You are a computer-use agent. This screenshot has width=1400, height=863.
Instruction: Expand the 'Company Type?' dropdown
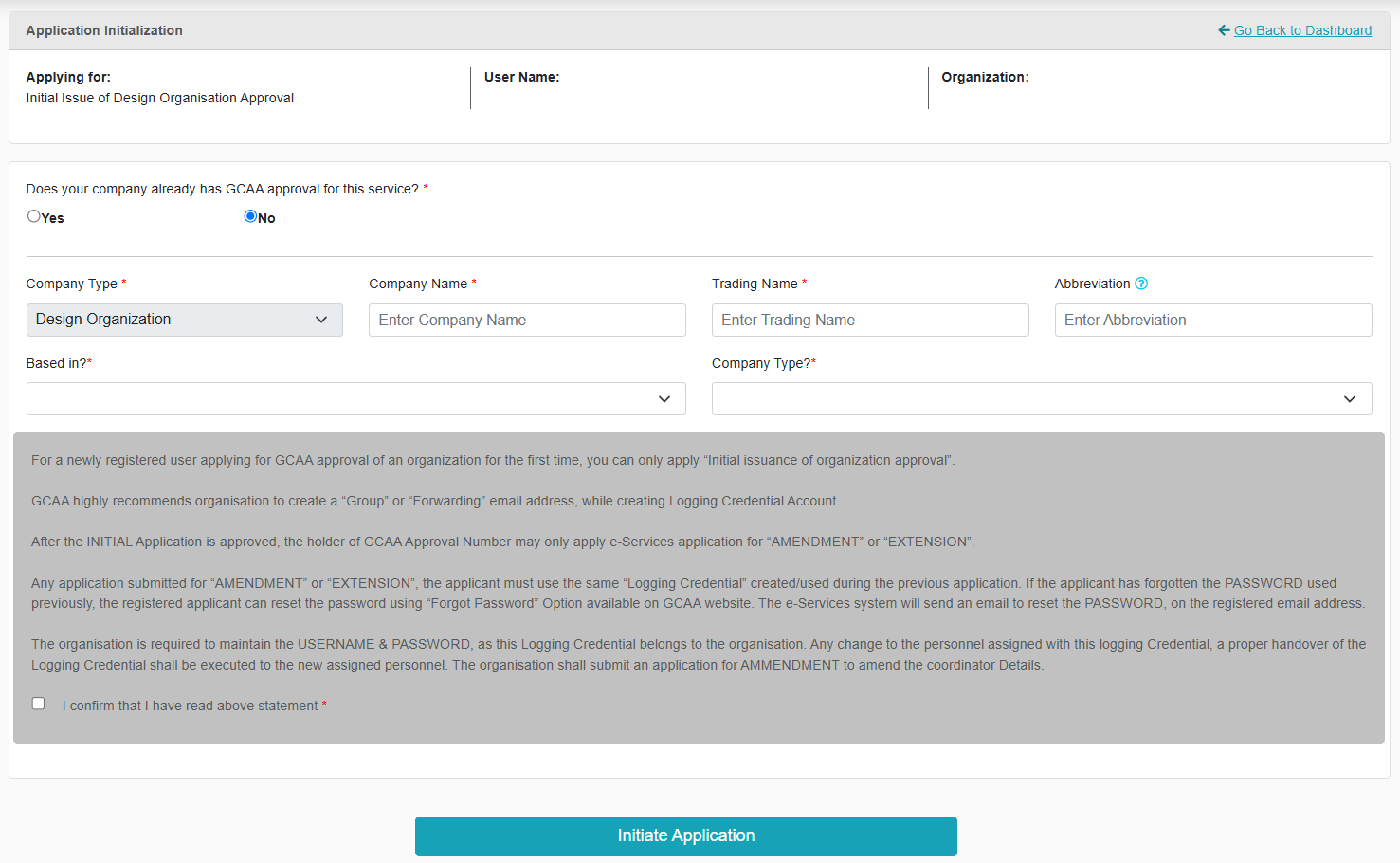tap(1042, 399)
